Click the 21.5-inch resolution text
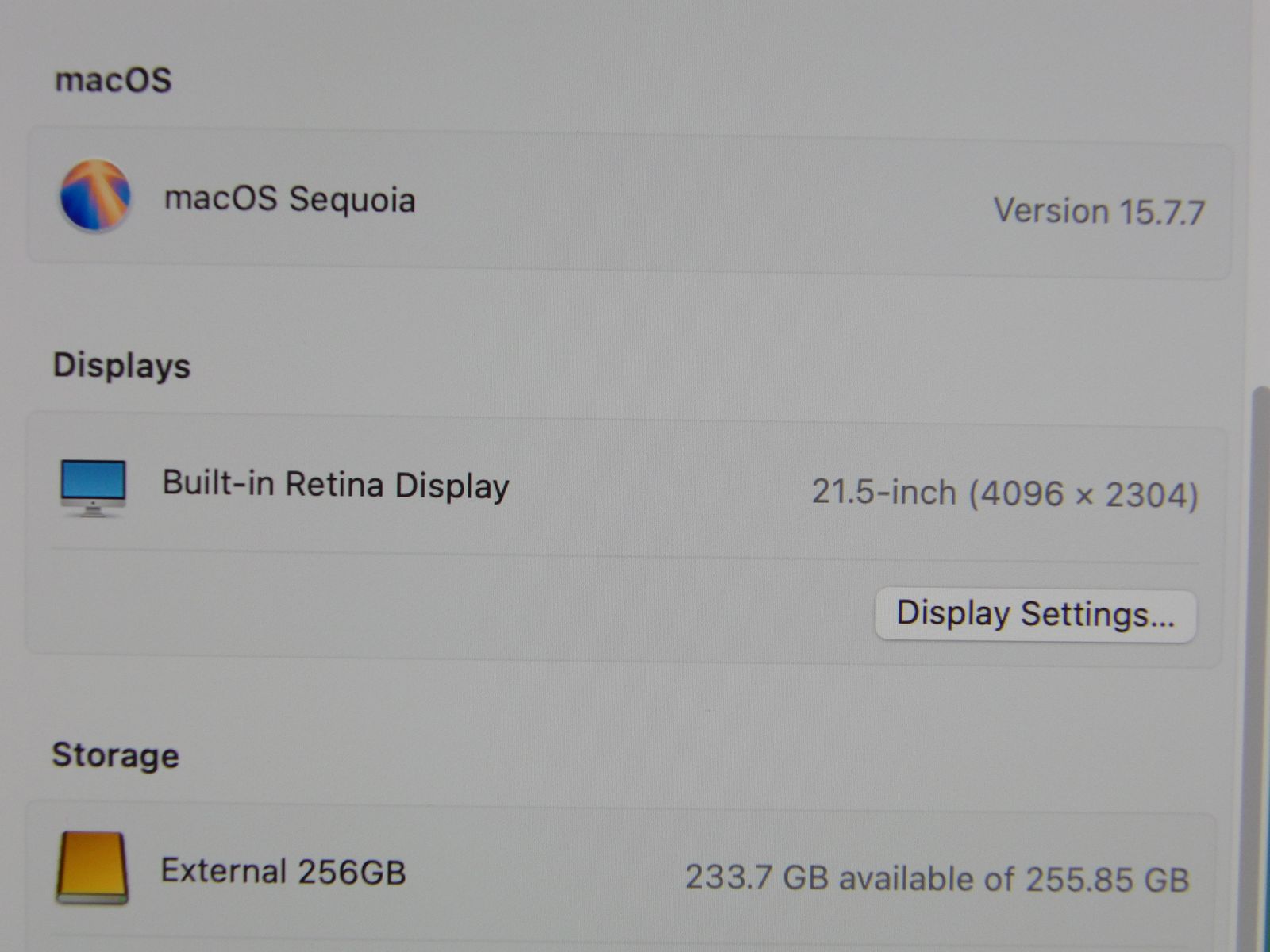This screenshot has width=1270, height=952. click(x=1005, y=493)
